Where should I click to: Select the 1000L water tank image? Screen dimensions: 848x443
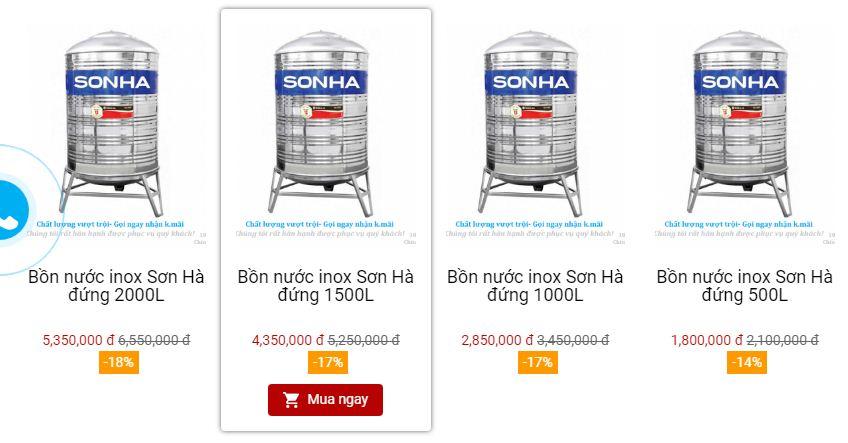pos(535,125)
